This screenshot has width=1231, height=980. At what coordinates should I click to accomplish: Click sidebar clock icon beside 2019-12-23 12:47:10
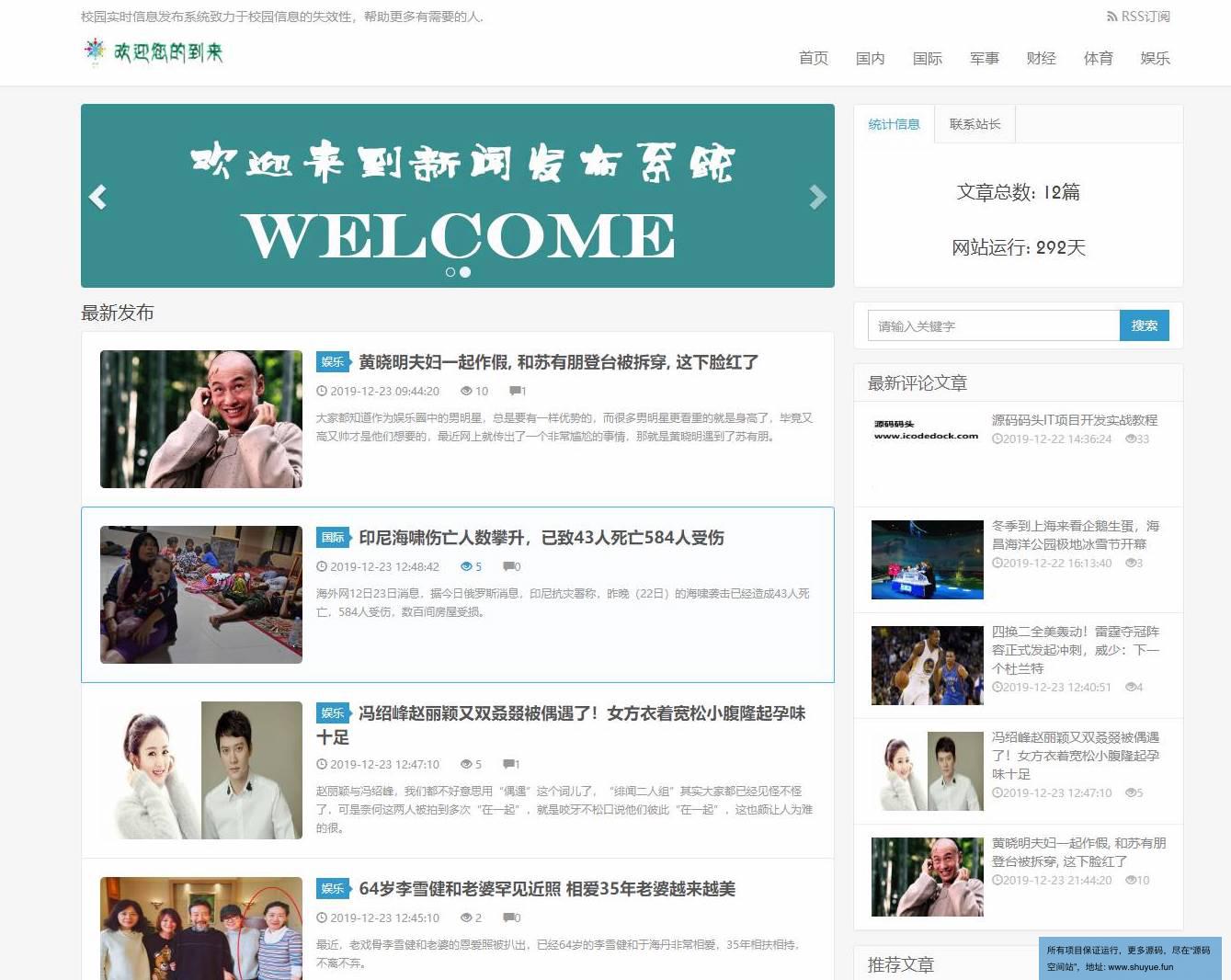(997, 792)
